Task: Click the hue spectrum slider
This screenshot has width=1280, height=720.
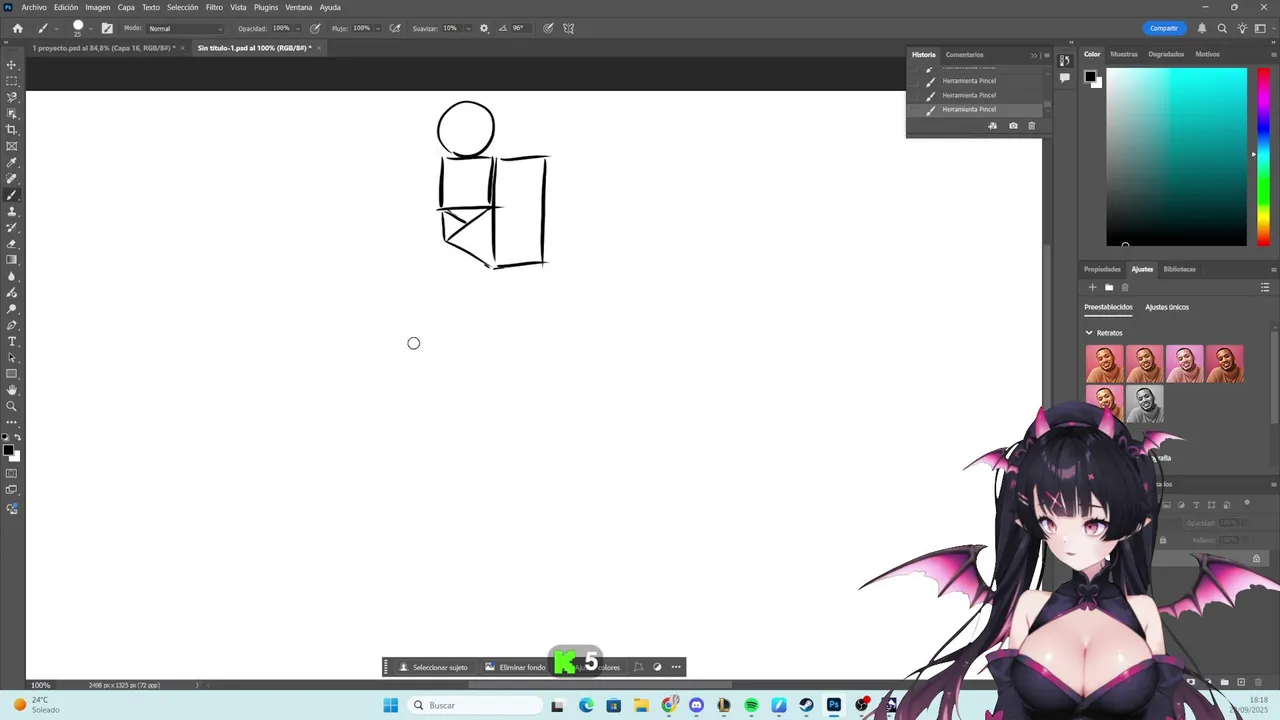Action: pos(1263,156)
